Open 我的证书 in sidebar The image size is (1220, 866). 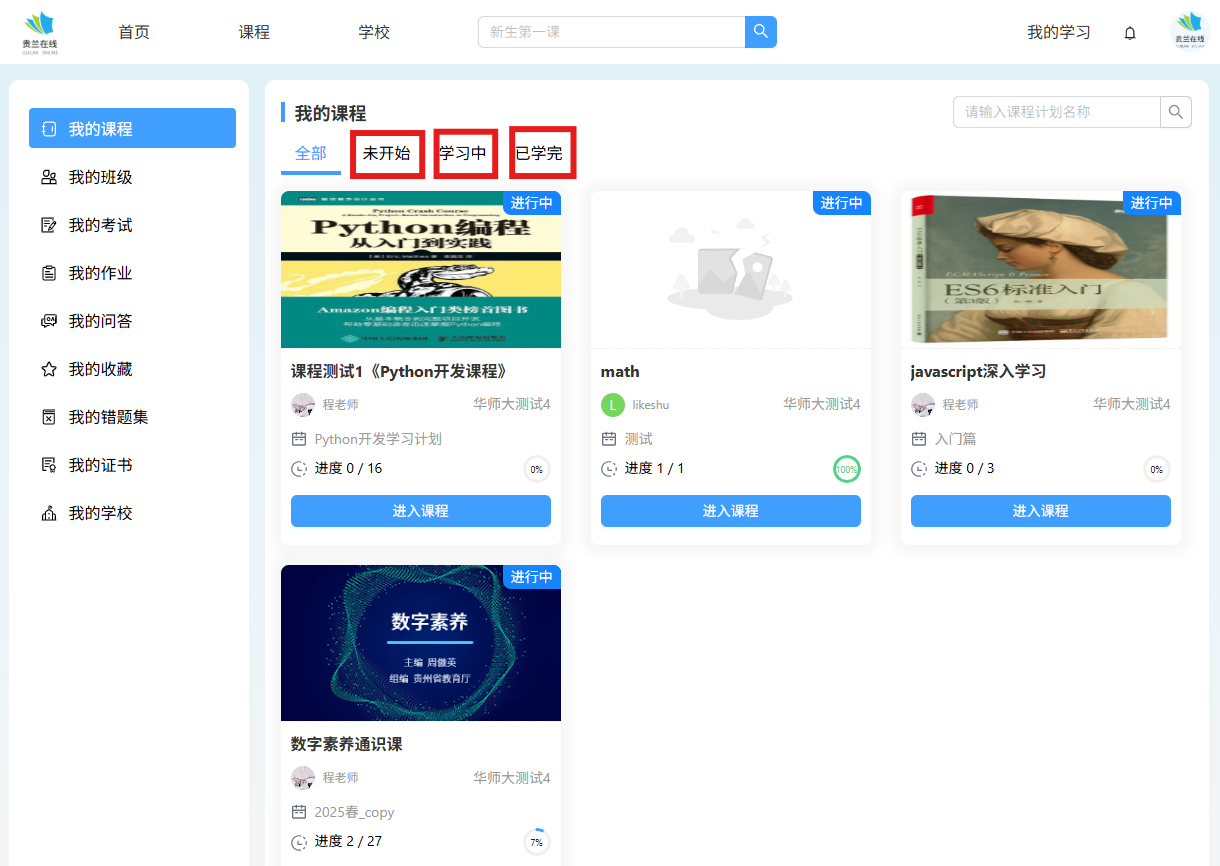click(x=100, y=465)
